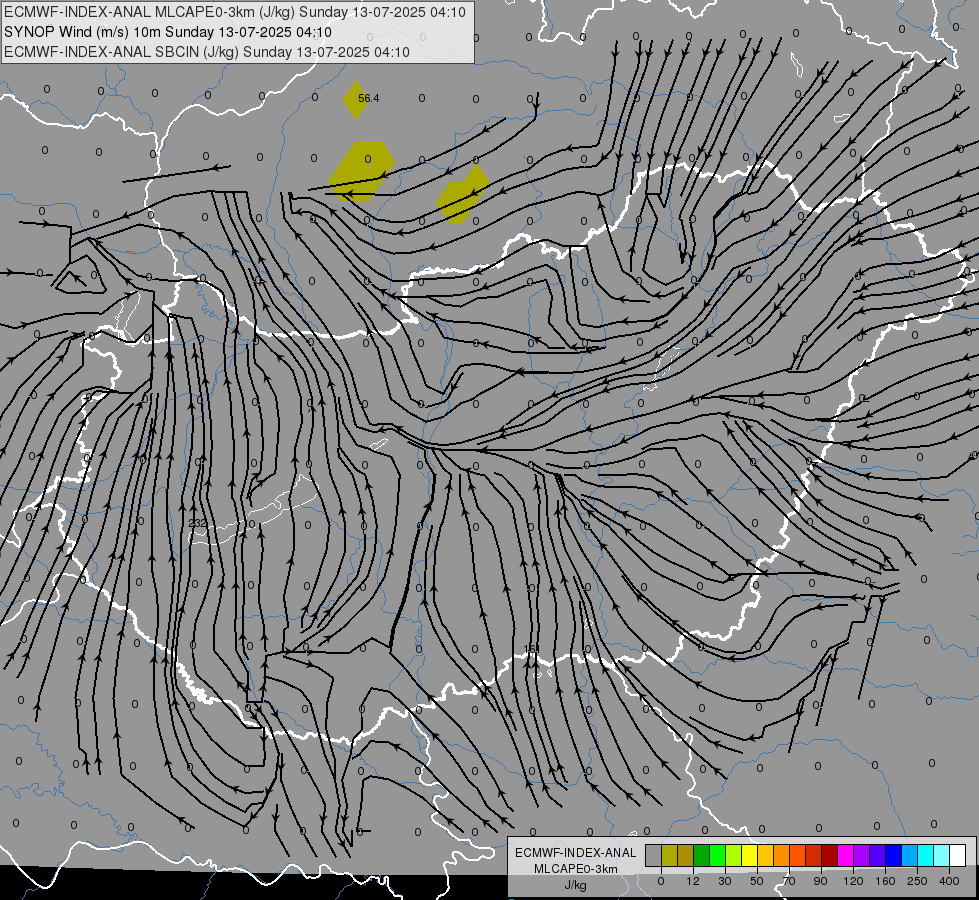Viewport: 979px width, 900px height.
Task: Click the 232 value on the map
Action: (197, 523)
